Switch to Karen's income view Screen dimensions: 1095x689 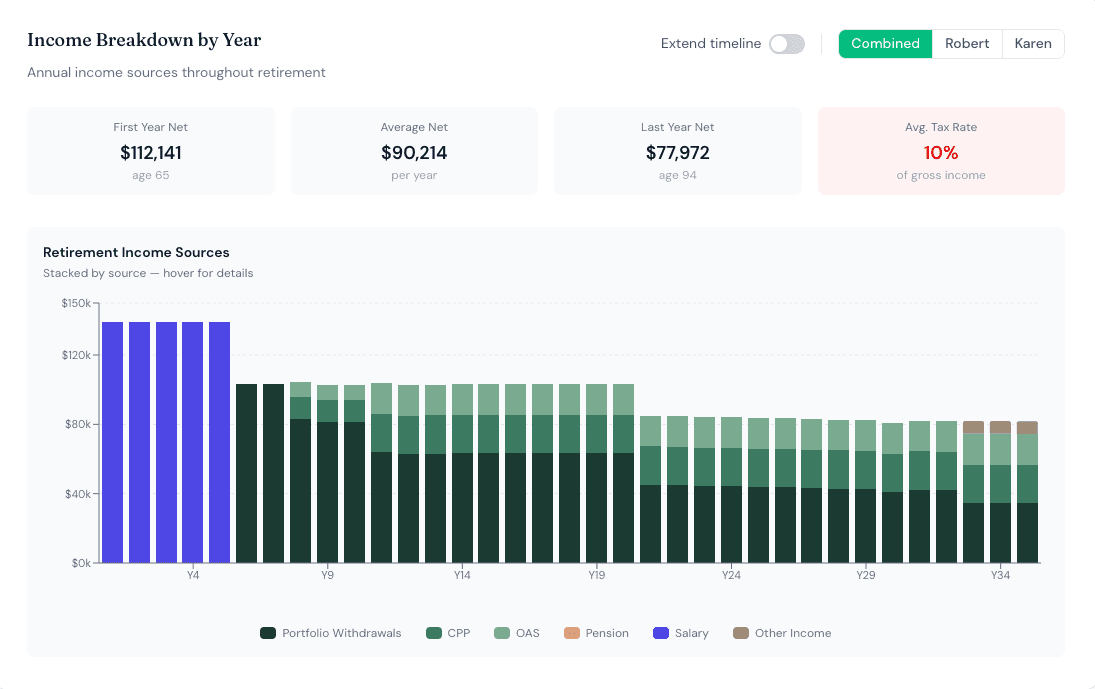1033,44
